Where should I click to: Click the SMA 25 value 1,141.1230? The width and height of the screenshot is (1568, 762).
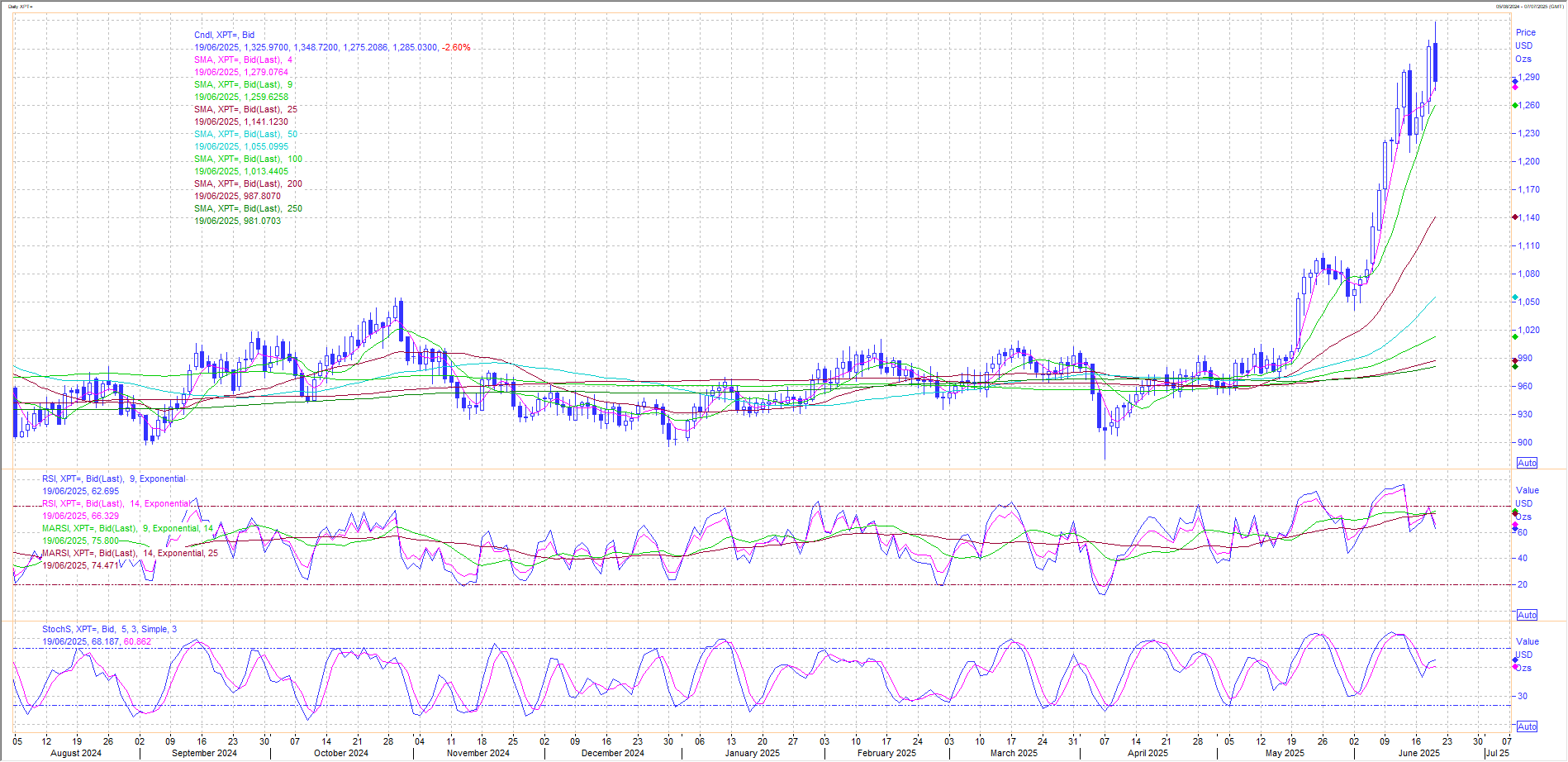(241, 121)
